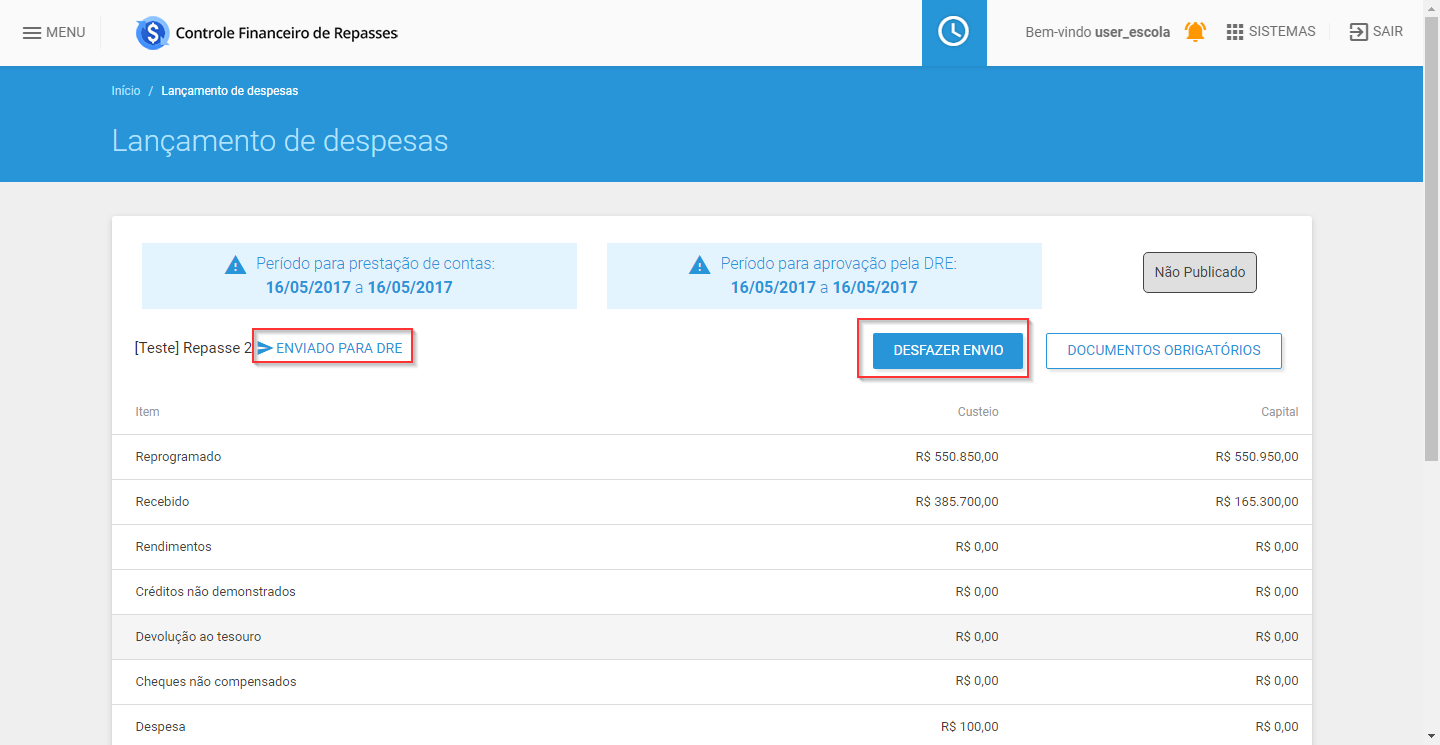The width and height of the screenshot is (1440, 745).
Task: Open the SISTEMAS grid icon
Action: [1234, 32]
